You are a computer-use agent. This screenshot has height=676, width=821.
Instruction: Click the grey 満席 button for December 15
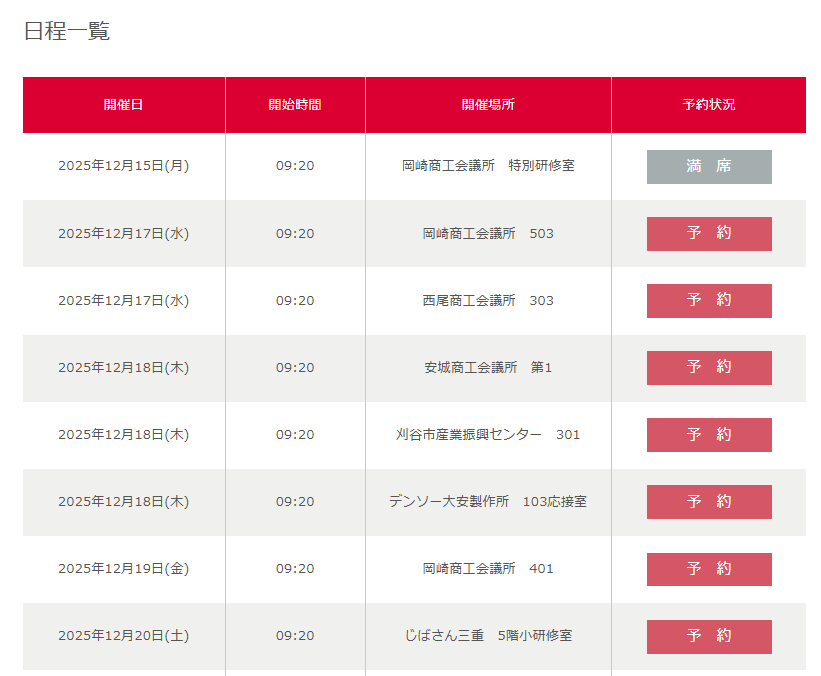click(708, 166)
